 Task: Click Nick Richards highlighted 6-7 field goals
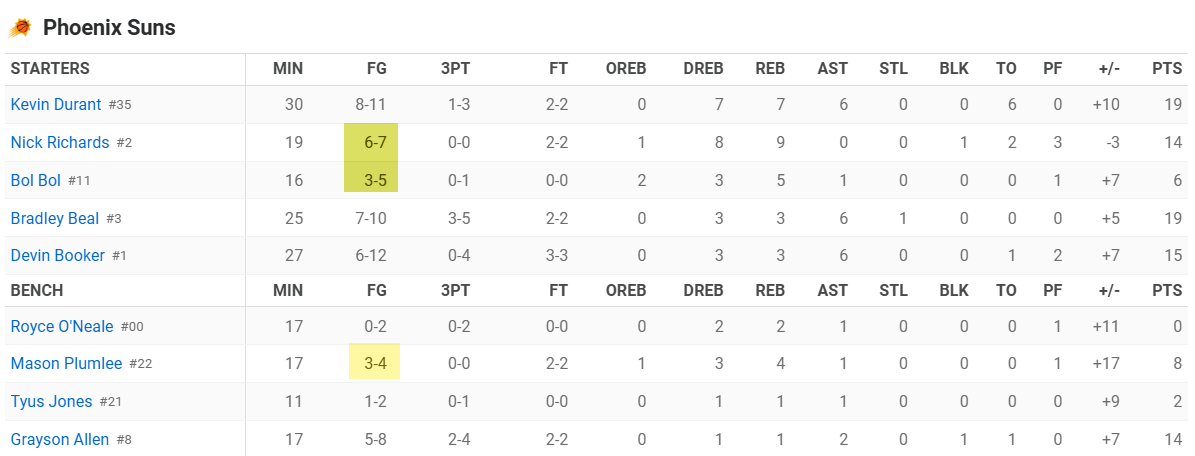pos(371,143)
